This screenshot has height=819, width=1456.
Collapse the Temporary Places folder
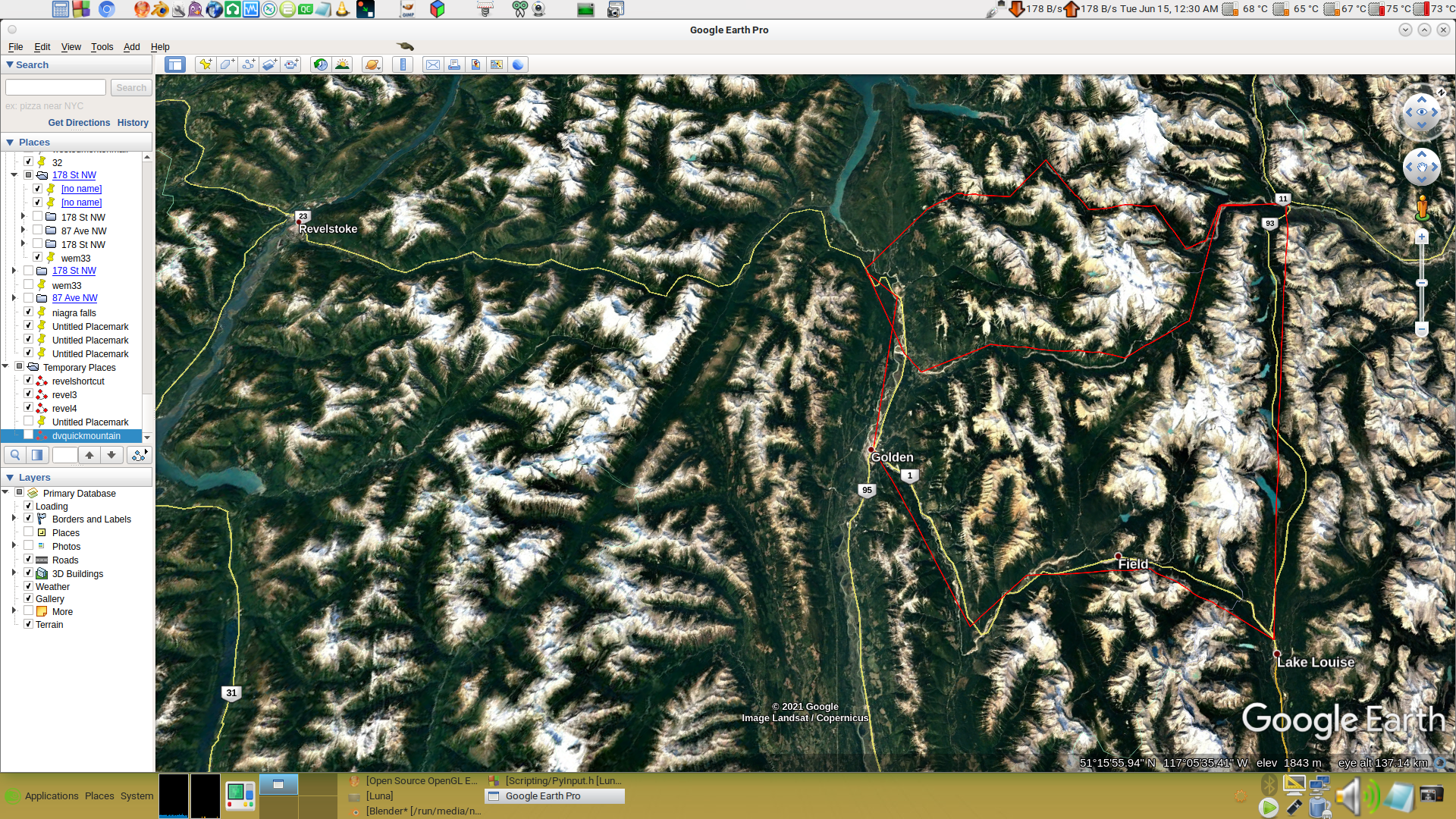click(5, 367)
